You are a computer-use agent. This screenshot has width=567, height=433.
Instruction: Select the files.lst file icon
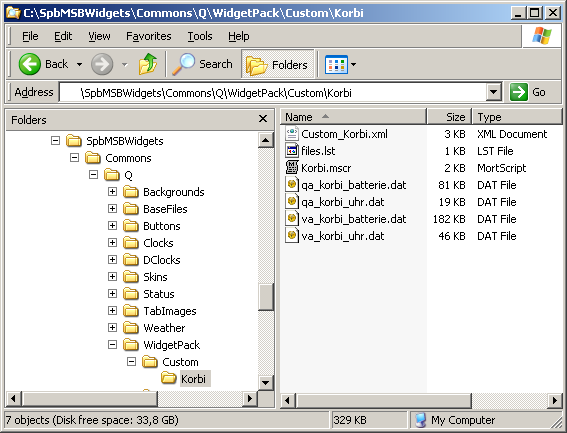tap(291, 150)
